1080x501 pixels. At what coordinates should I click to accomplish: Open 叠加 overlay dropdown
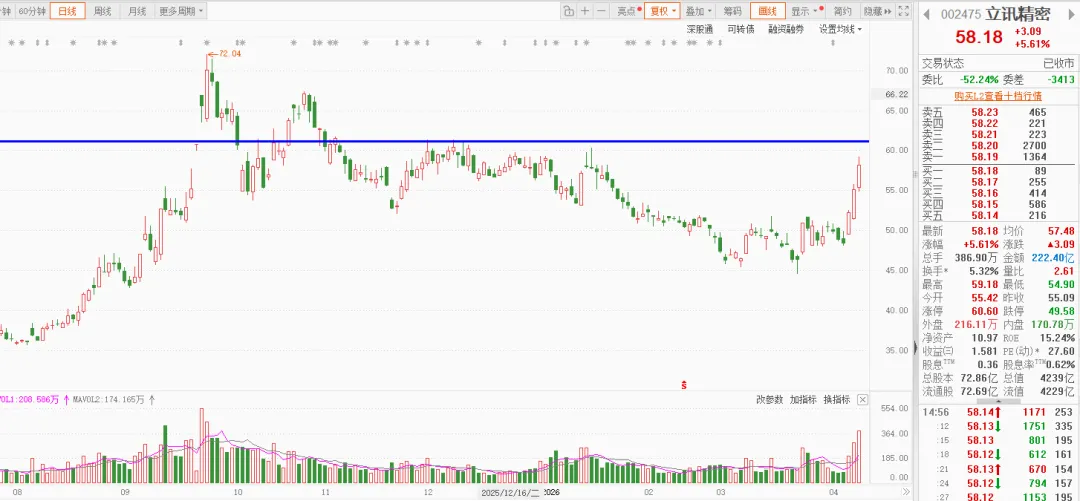click(698, 11)
